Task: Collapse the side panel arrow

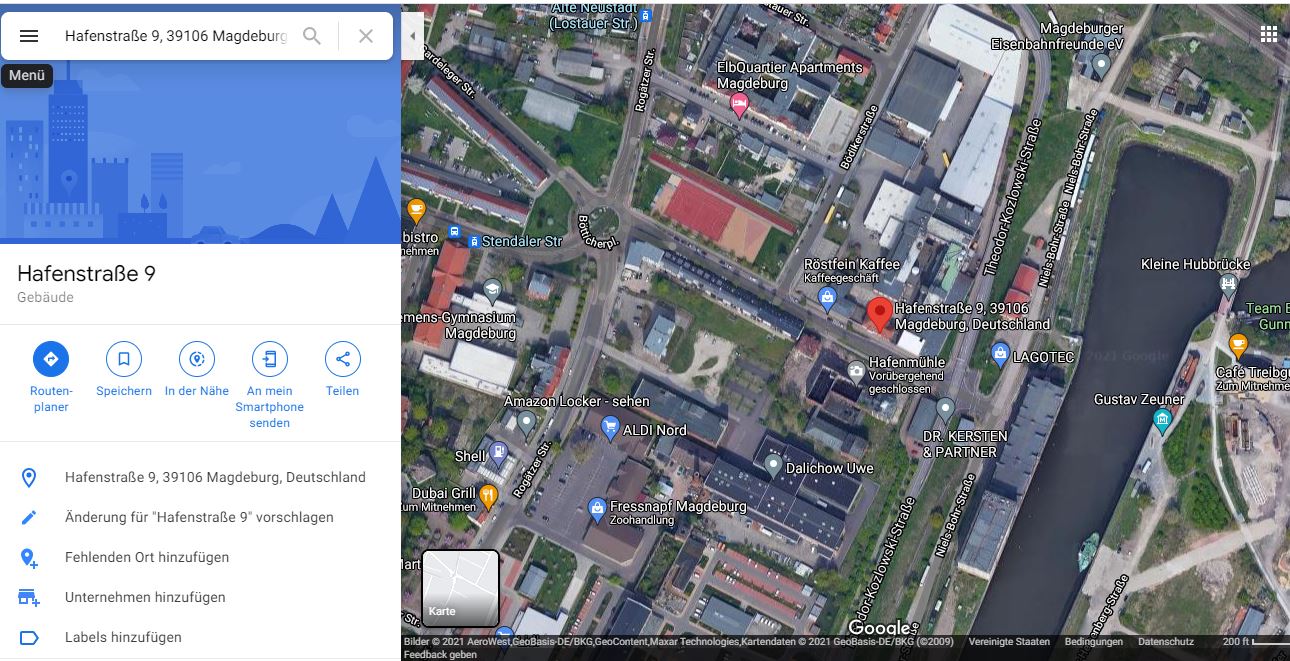Action: 412,36
